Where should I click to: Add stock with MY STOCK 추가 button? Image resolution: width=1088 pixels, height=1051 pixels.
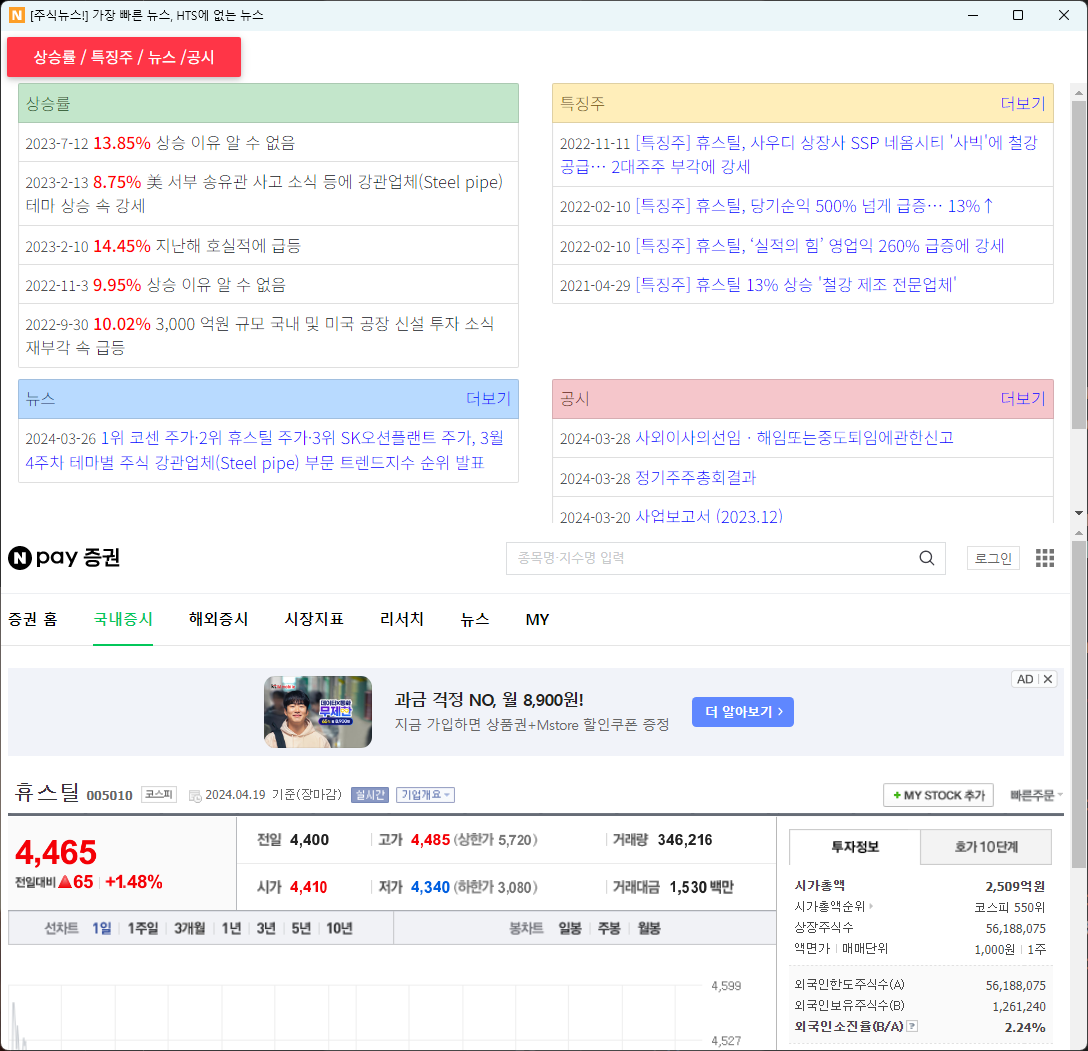[x=939, y=795]
